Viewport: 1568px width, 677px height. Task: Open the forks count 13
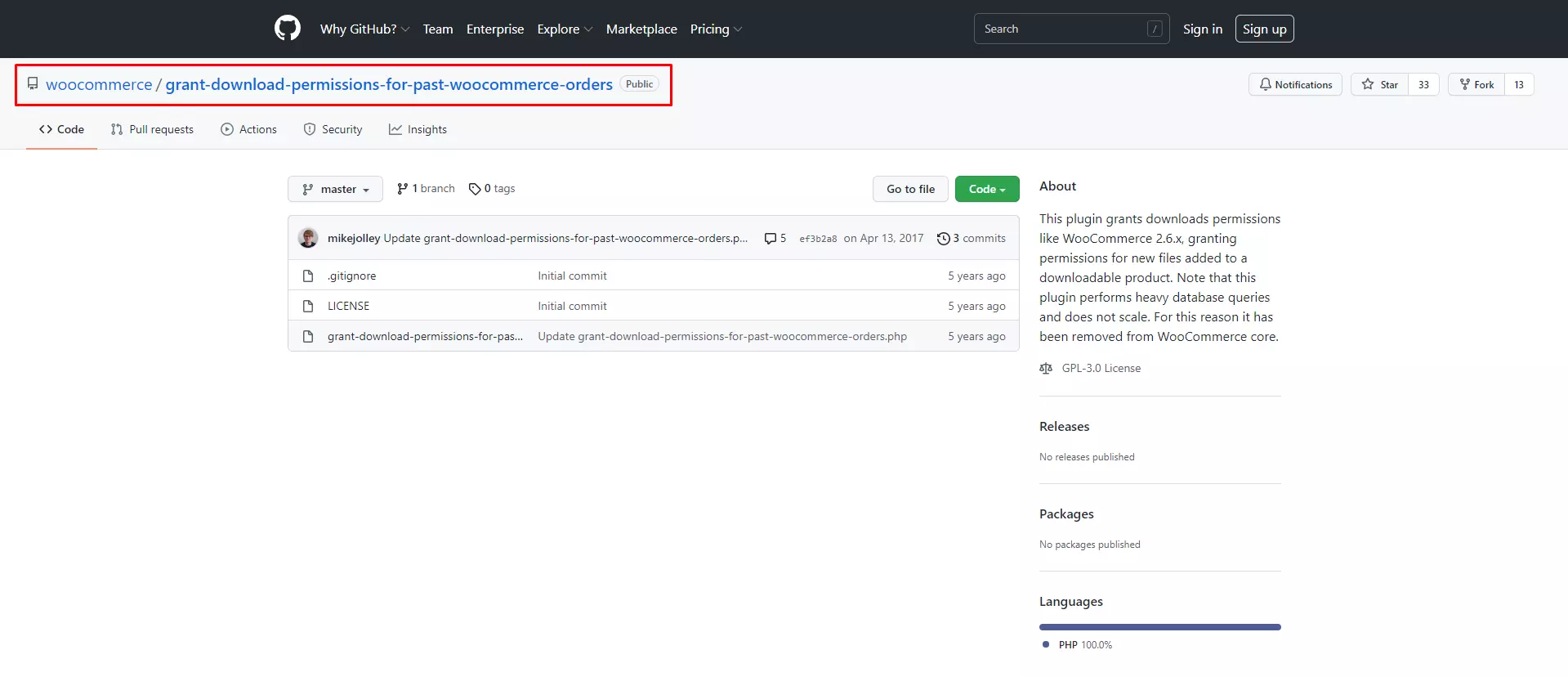pos(1519,84)
